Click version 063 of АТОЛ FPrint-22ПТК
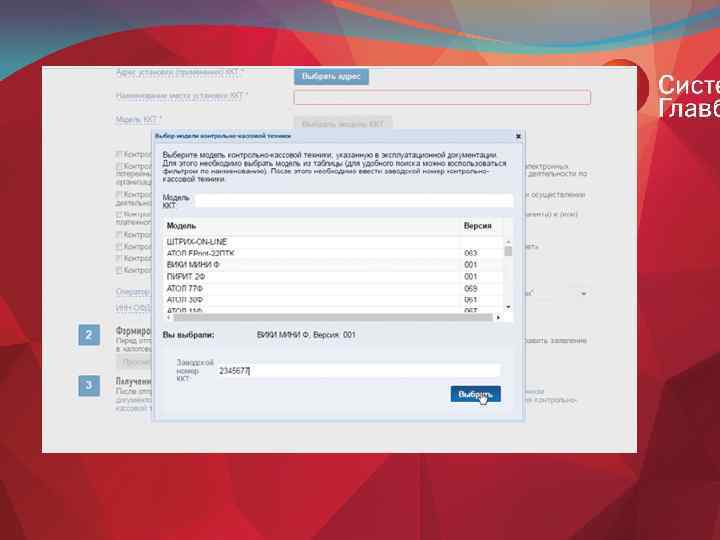 471,253
